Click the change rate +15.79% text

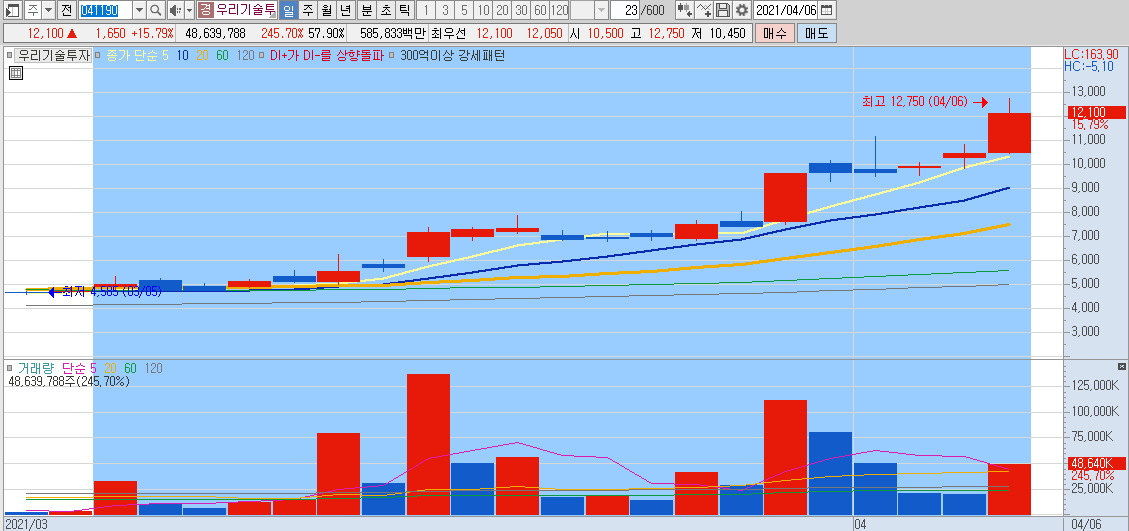pyautogui.click(x=152, y=33)
